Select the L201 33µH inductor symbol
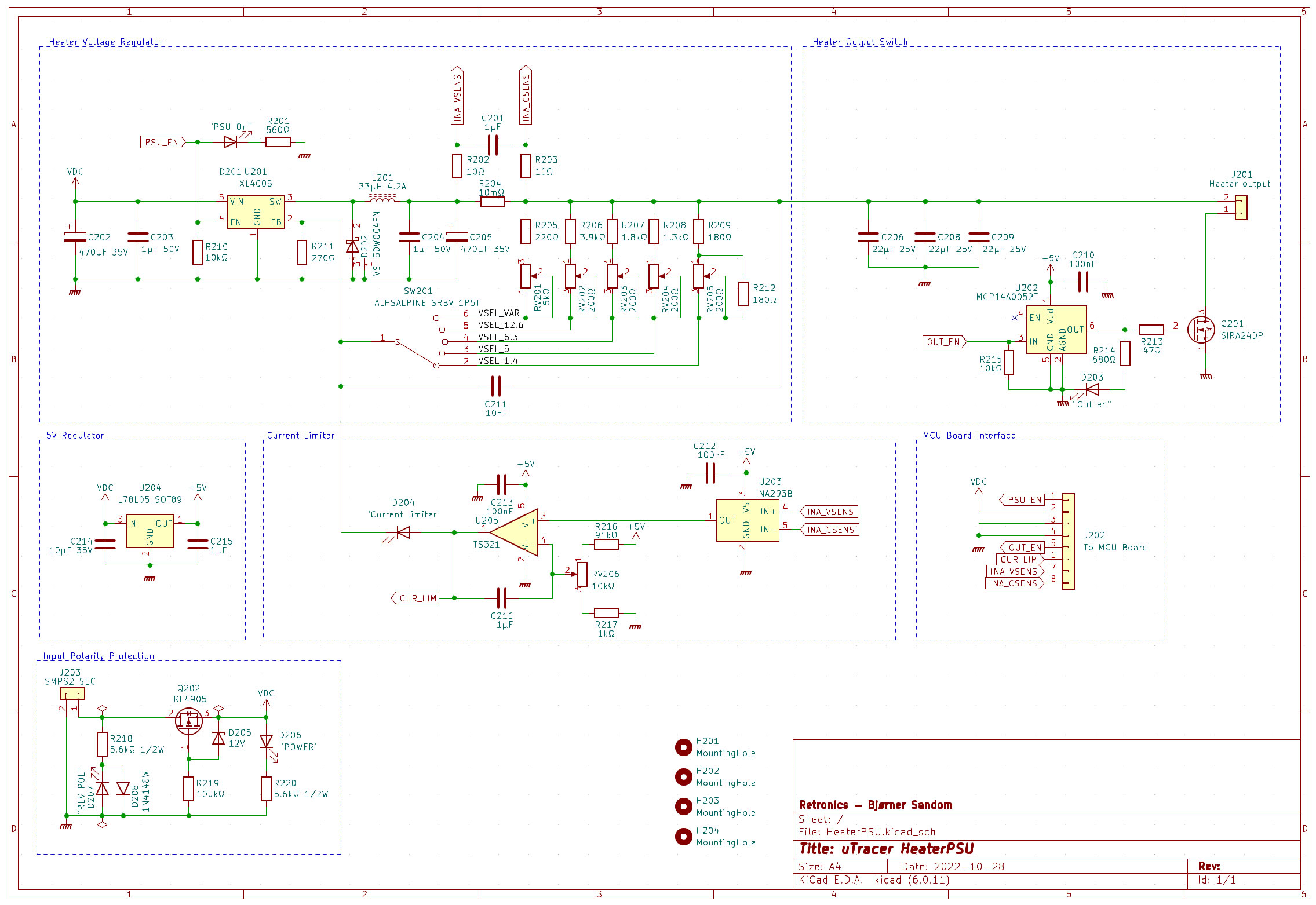 [382, 199]
